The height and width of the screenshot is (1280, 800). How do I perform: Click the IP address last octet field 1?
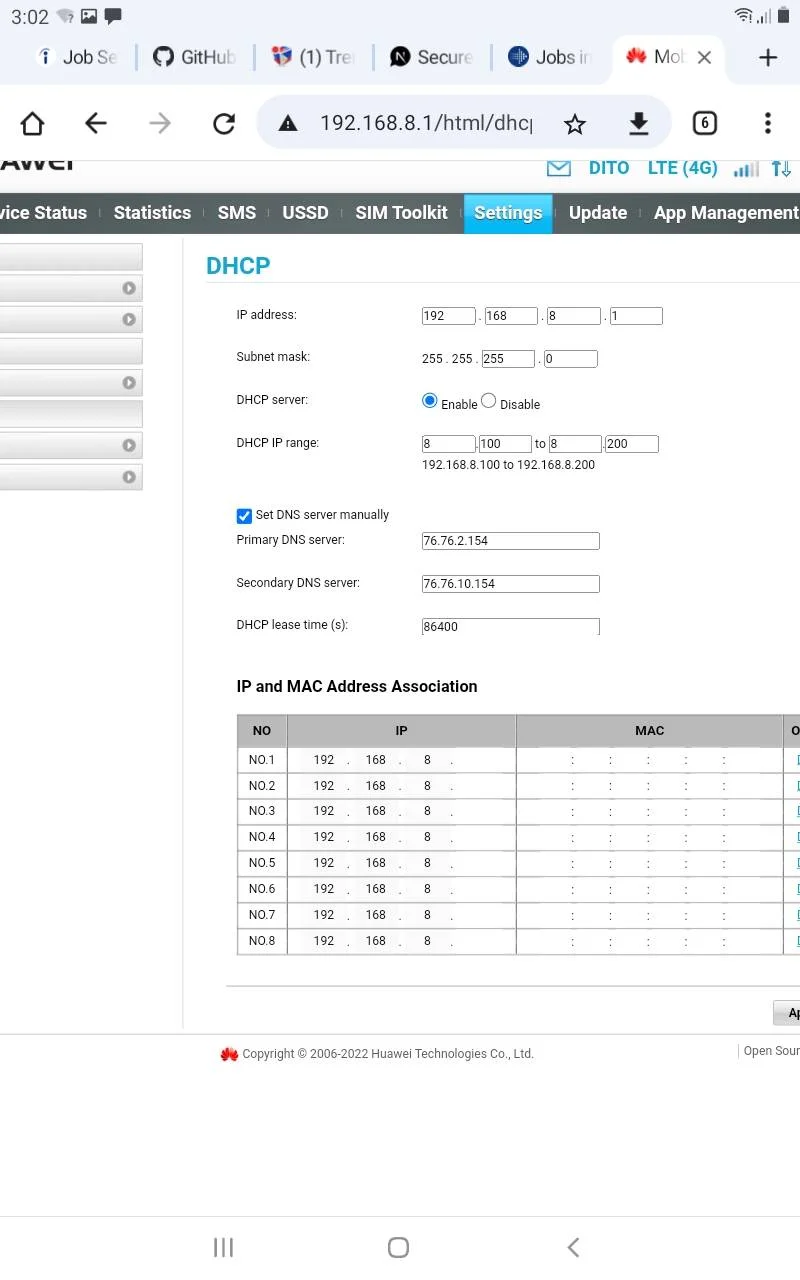click(x=636, y=316)
